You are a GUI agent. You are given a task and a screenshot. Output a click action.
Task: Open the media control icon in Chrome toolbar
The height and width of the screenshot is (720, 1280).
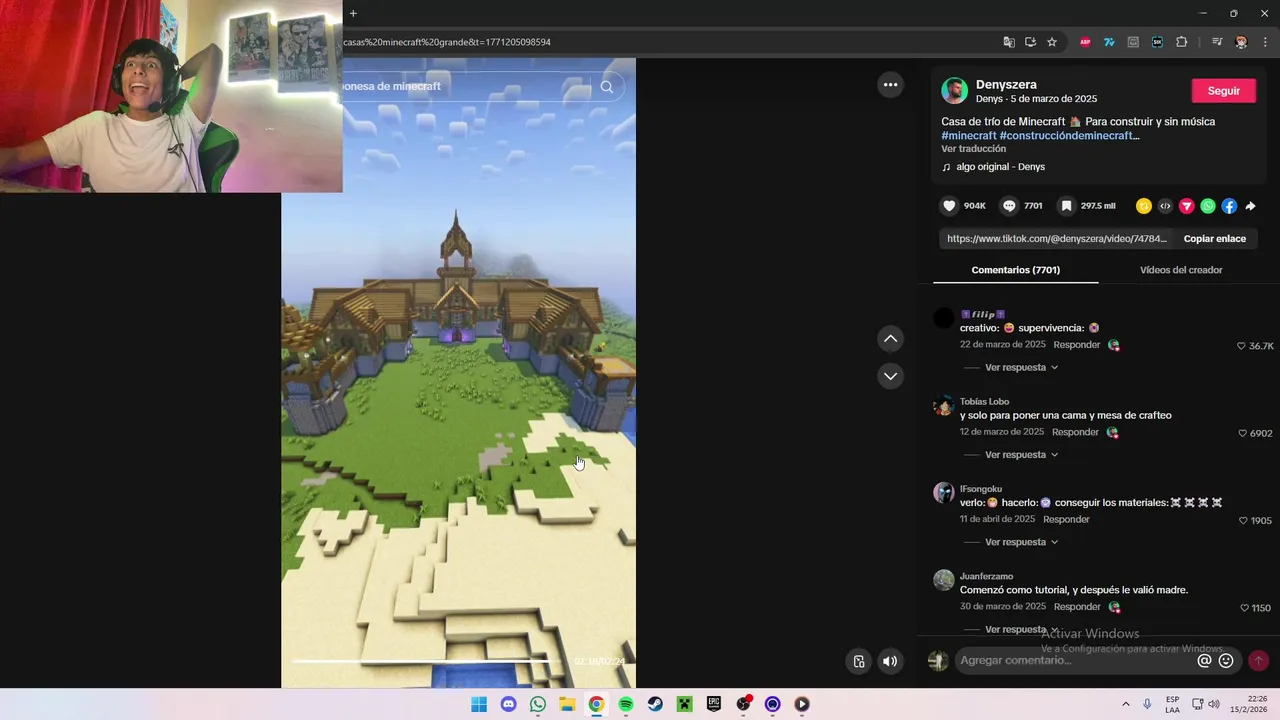coord(1217,42)
